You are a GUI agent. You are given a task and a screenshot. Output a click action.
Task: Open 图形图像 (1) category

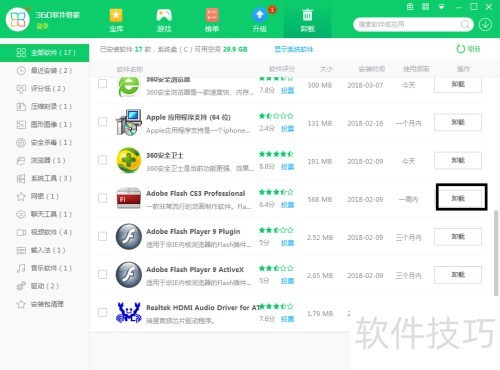point(44,125)
